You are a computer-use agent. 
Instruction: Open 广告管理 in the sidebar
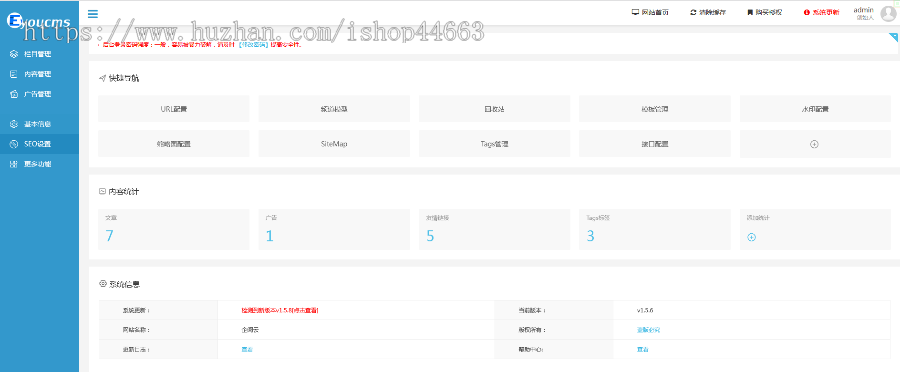pyautogui.click(x=38, y=94)
